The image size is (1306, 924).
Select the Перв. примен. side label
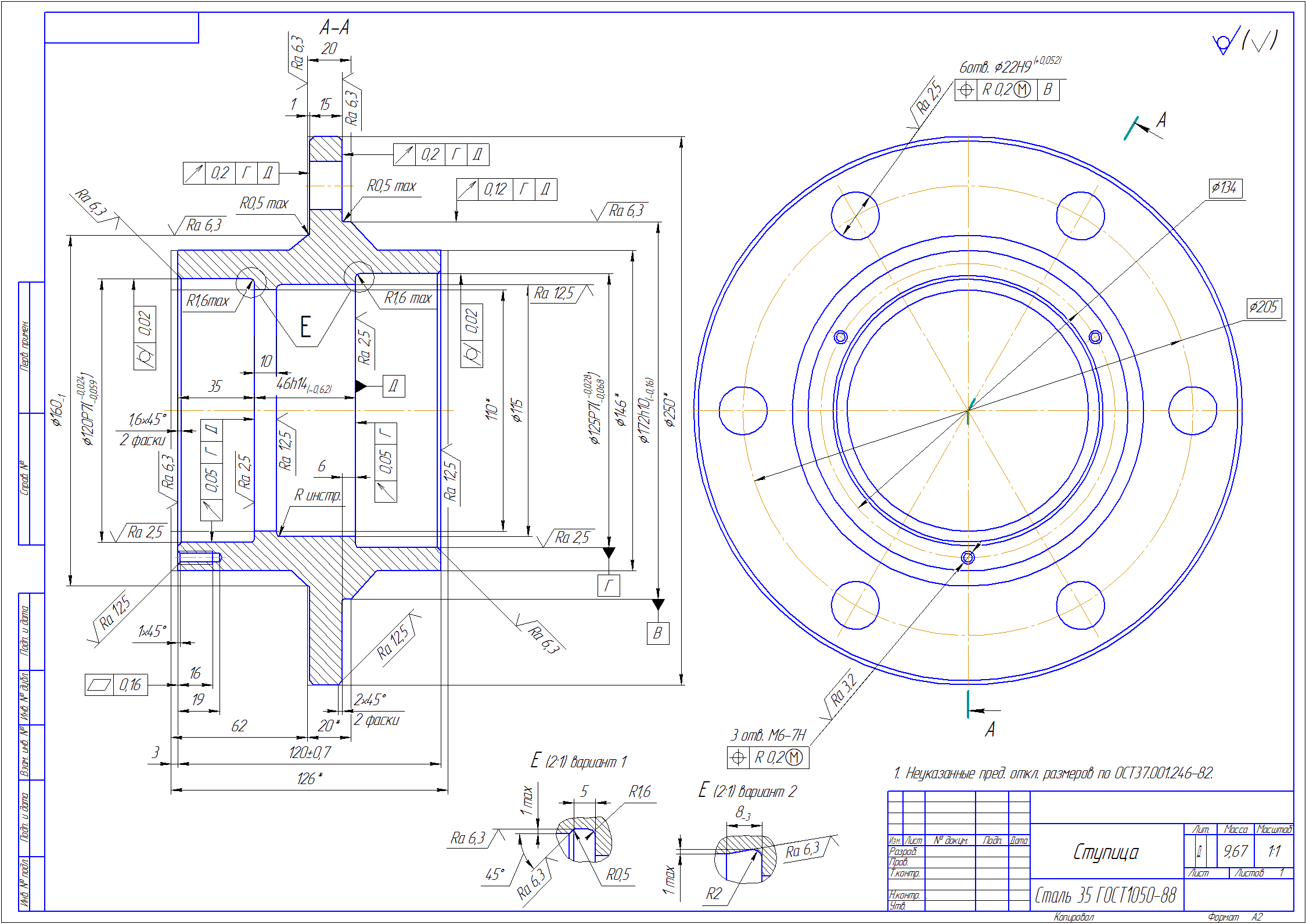click(24, 346)
